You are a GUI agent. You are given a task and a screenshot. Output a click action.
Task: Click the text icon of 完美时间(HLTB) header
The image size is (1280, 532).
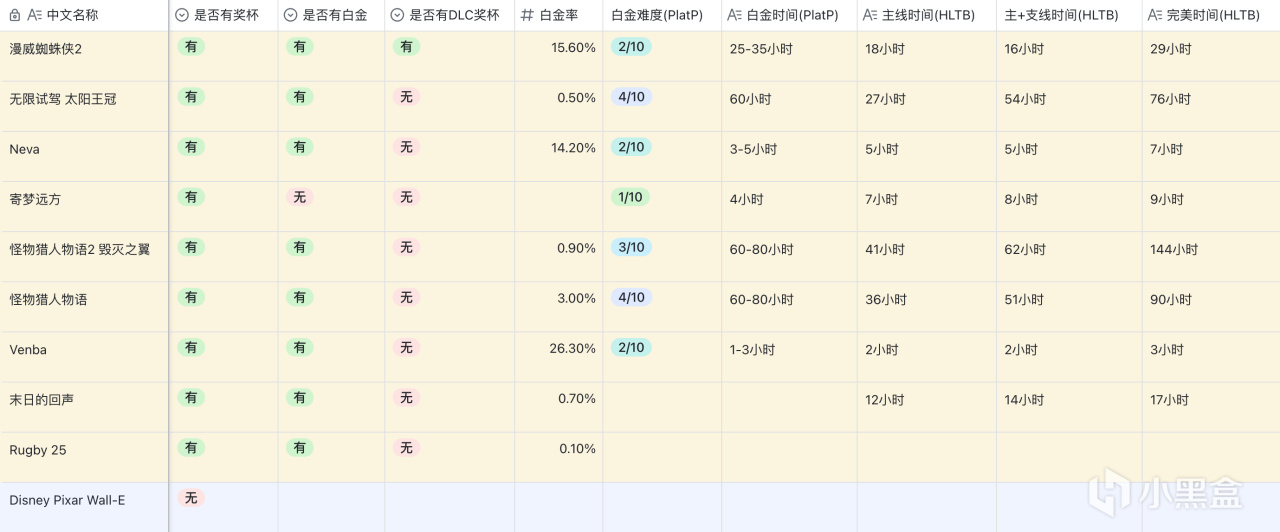1154,15
